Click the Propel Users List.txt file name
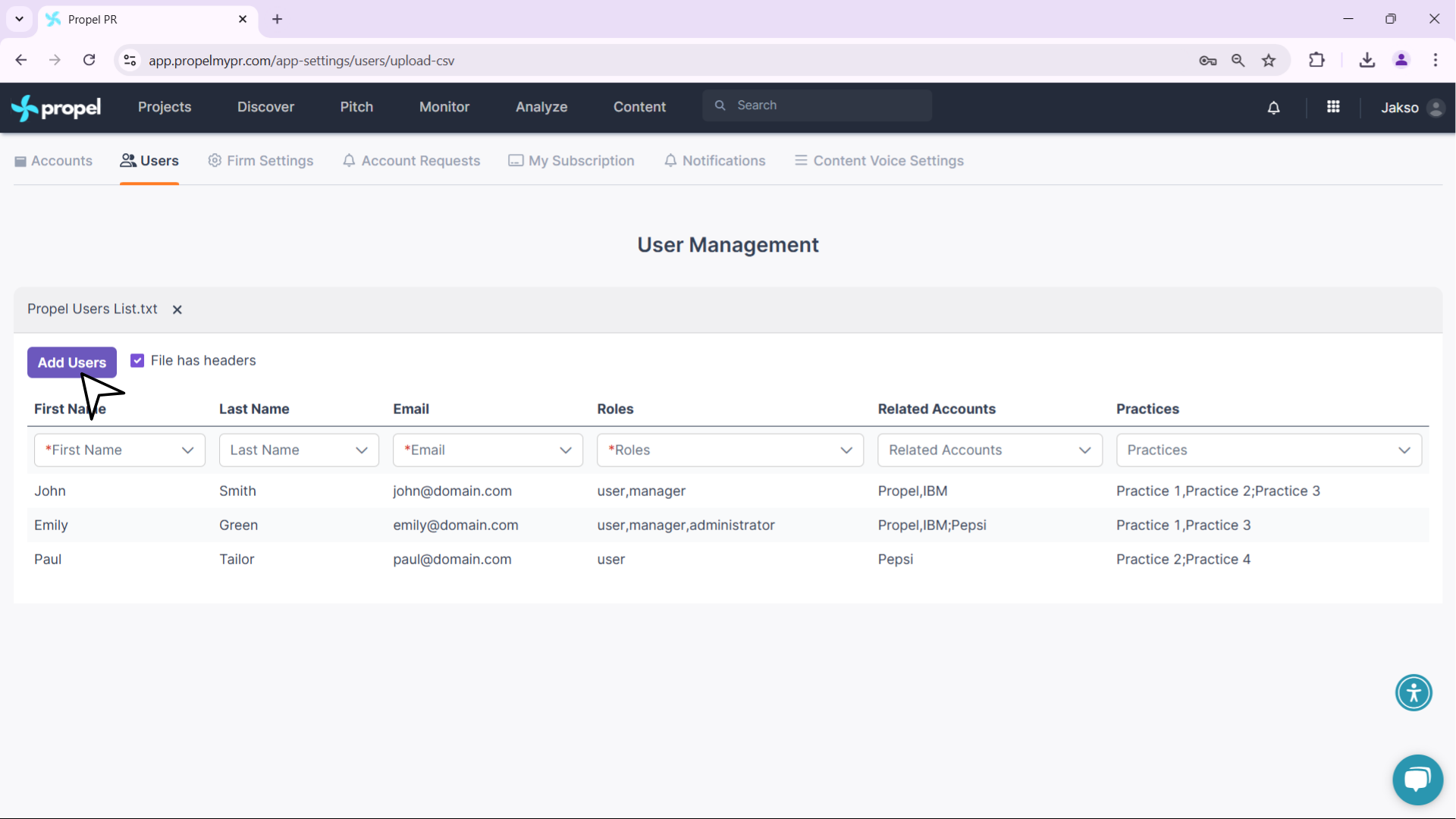 click(x=93, y=309)
